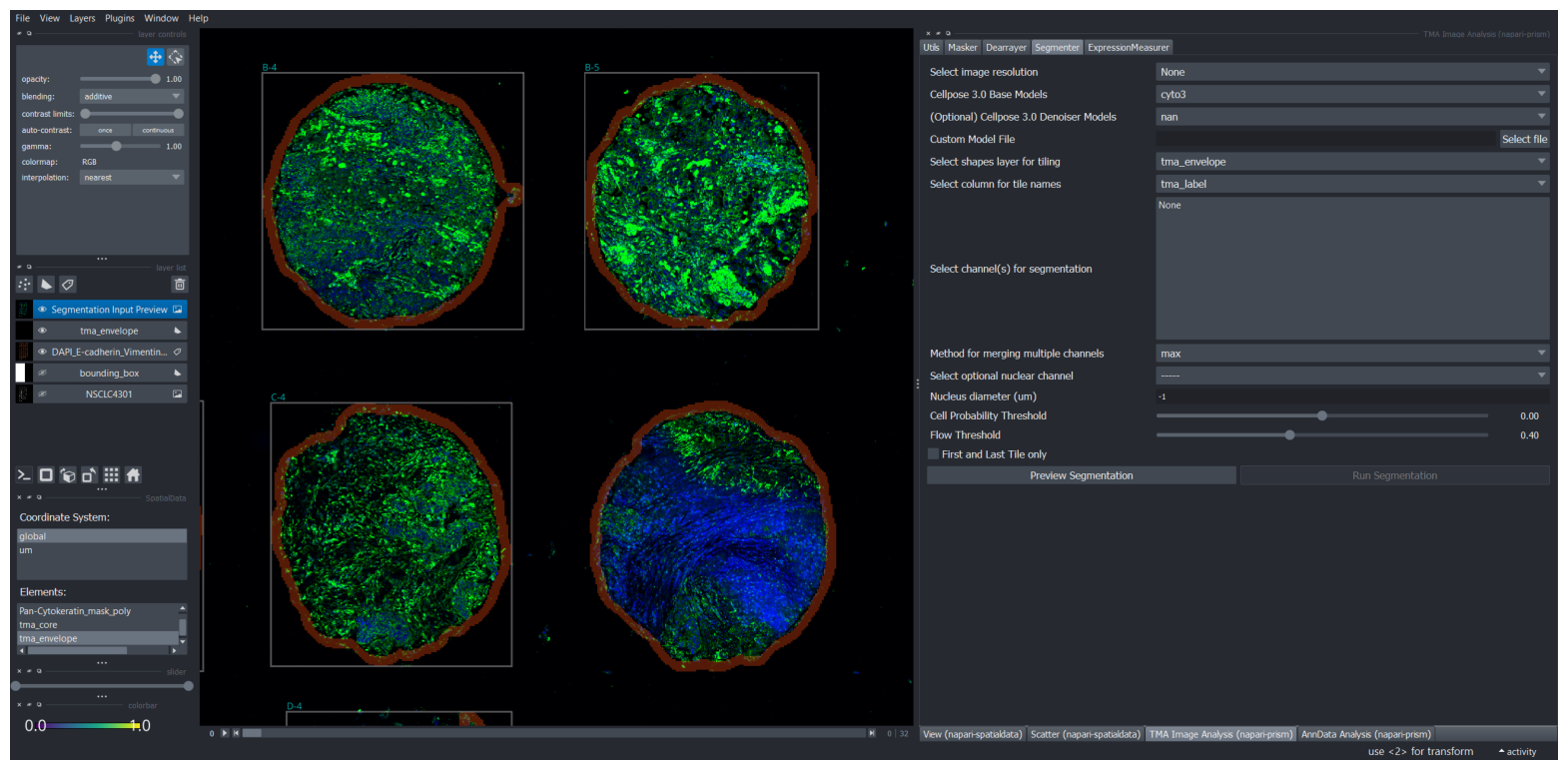Adjust the opacity slider
Viewport: 1568px width, 770px height.
(120, 79)
